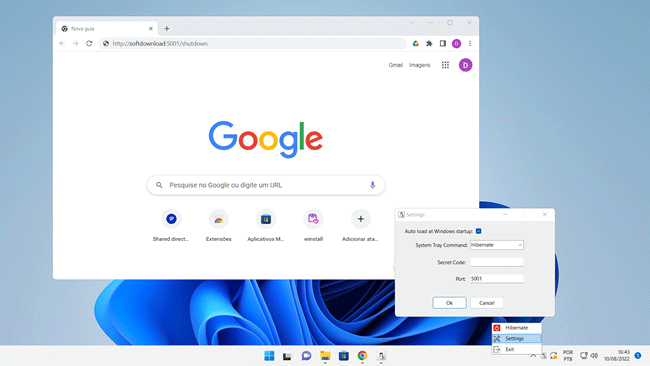Open the Chat app on the taskbar
Viewport: 650px width, 366px height.
tap(306, 356)
